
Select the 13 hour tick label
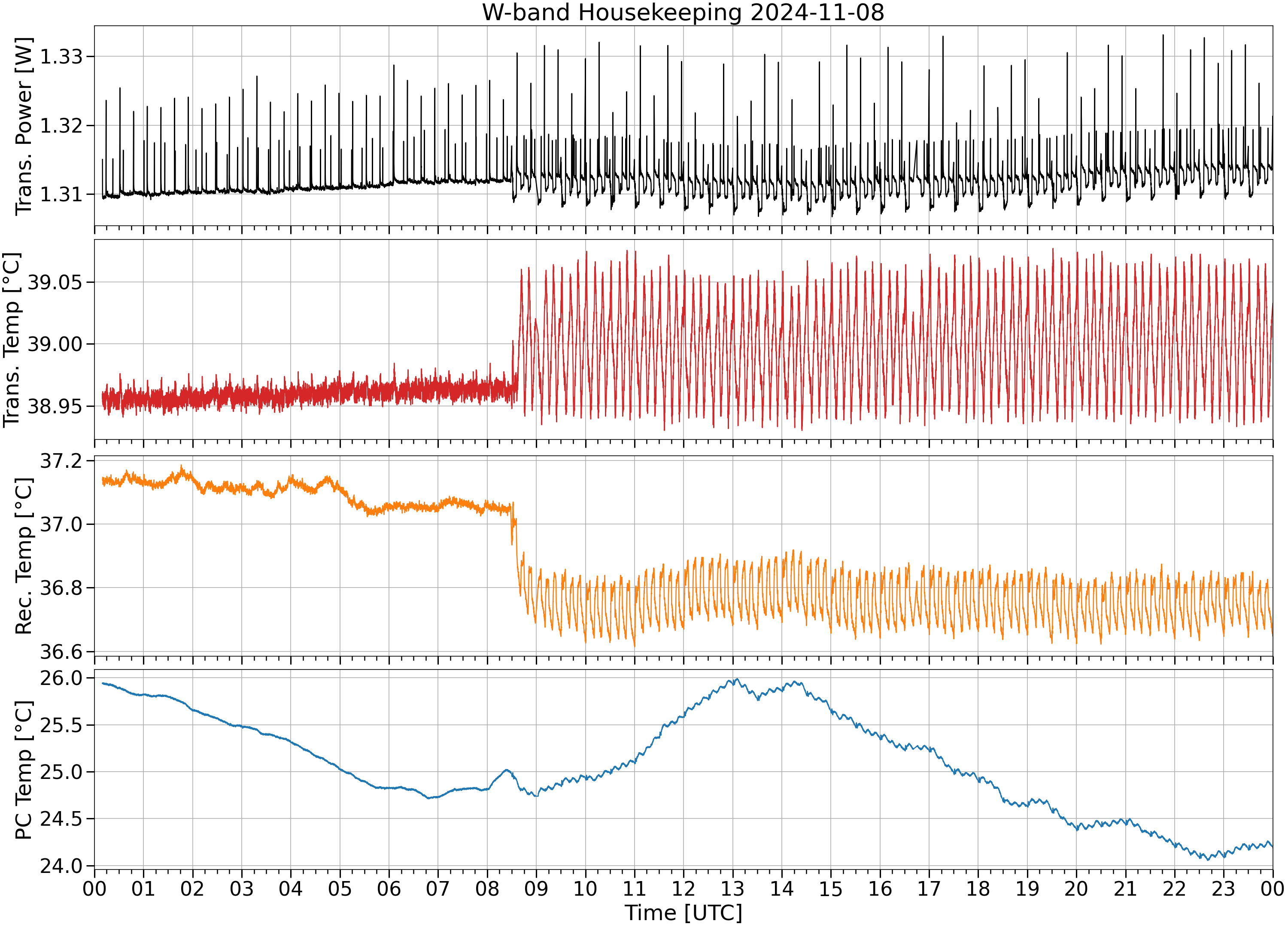[x=732, y=888]
